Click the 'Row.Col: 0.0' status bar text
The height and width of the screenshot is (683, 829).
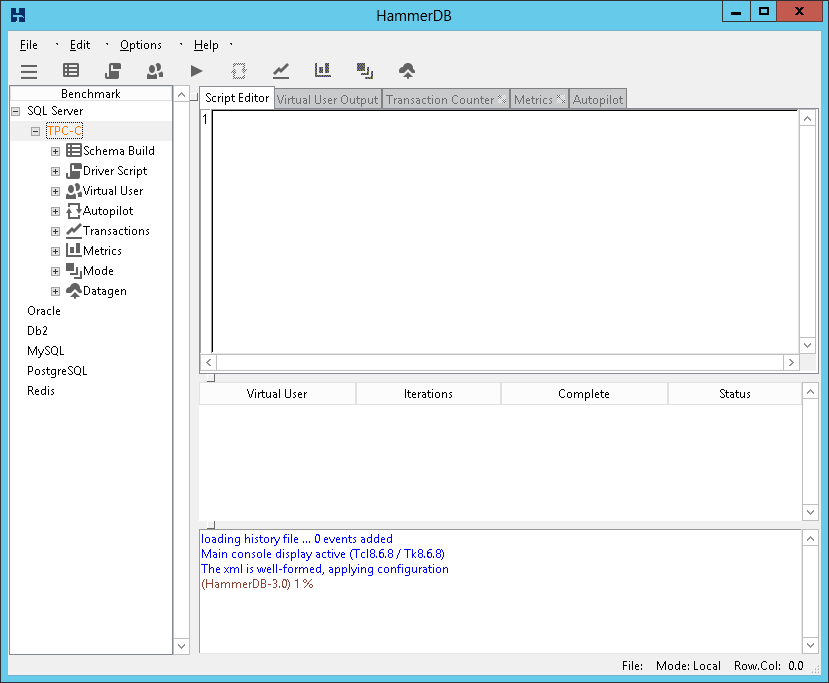click(x=768, y=666)
